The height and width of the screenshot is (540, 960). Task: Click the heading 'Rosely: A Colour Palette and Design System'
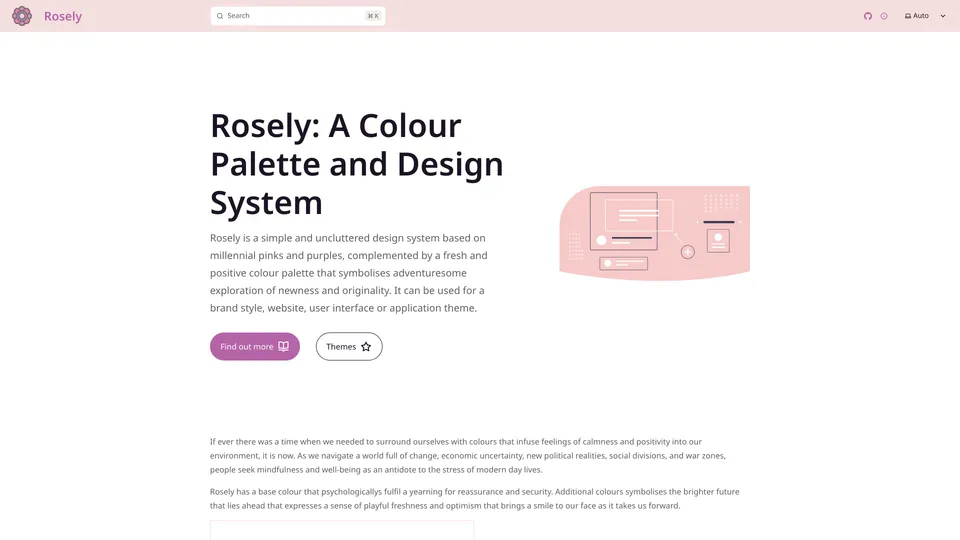tap(357, 164)
